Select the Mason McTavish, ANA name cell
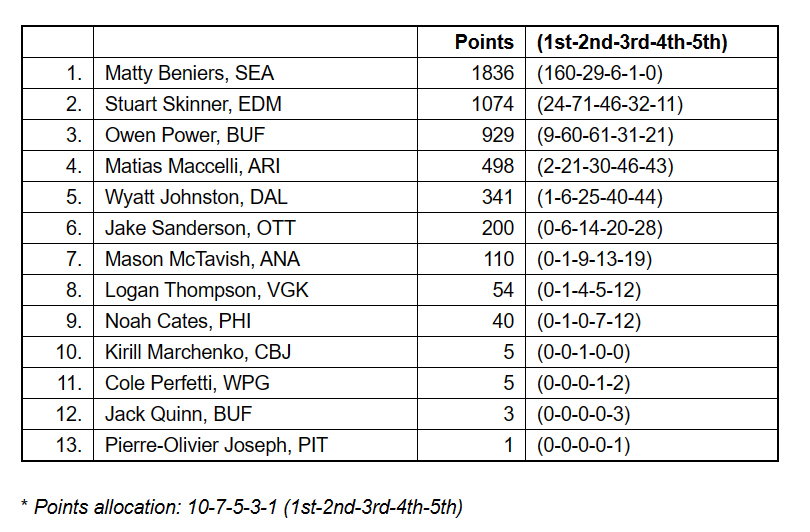Screen dimensions: 810x532 pyautogui.click(x=202, y=259)
